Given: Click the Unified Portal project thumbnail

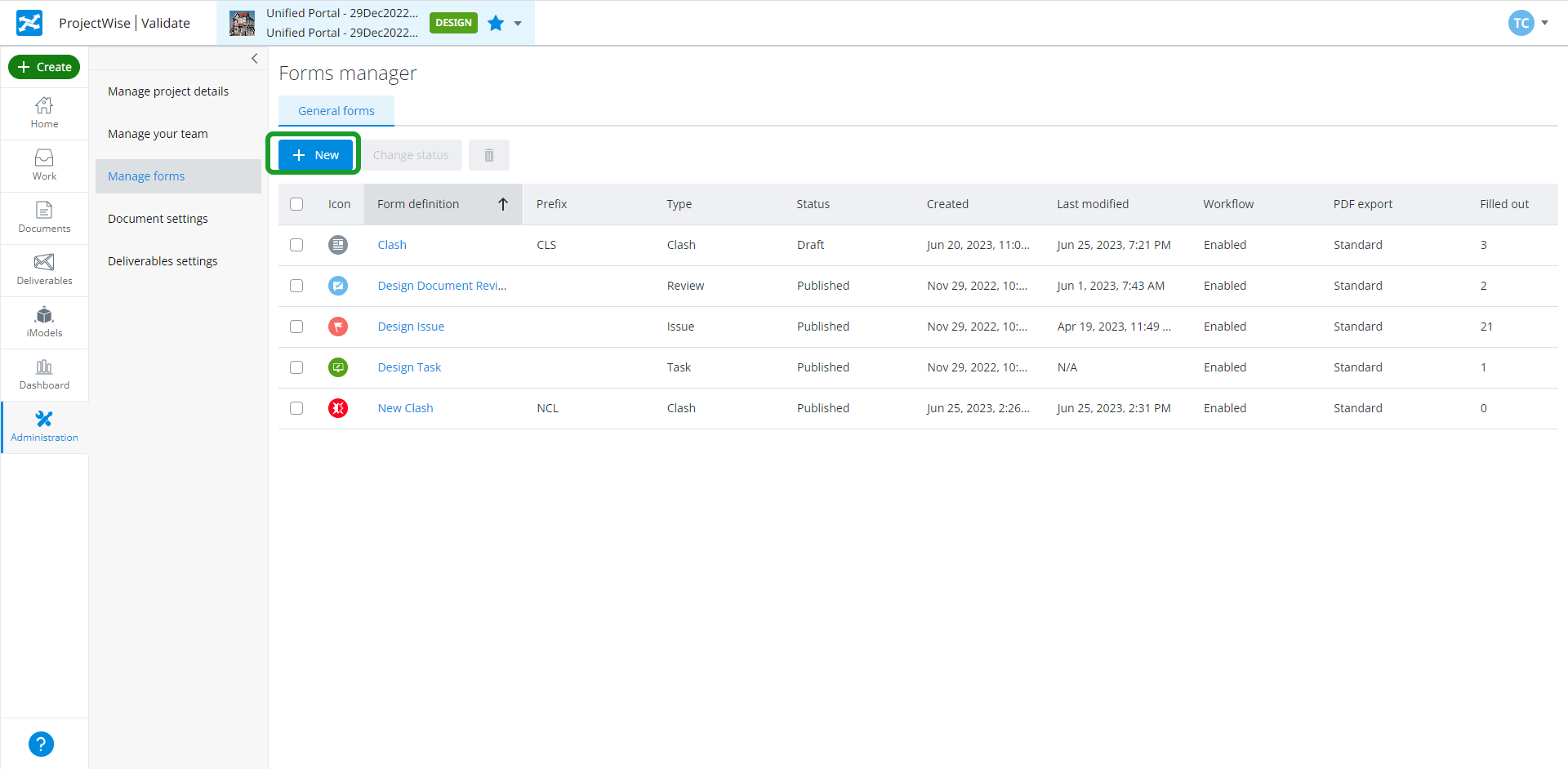Looking at the screenshot, I should coord(242,23).
